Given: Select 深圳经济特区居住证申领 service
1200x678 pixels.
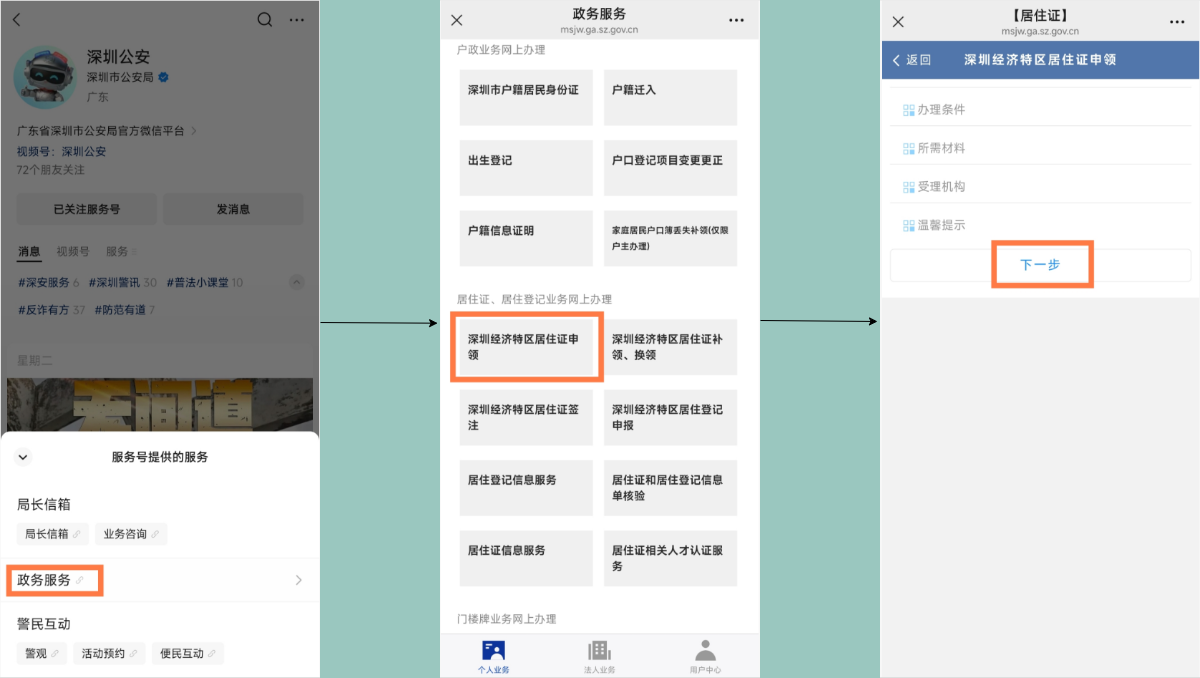Looking at the screenshot, I should [526, 347].
